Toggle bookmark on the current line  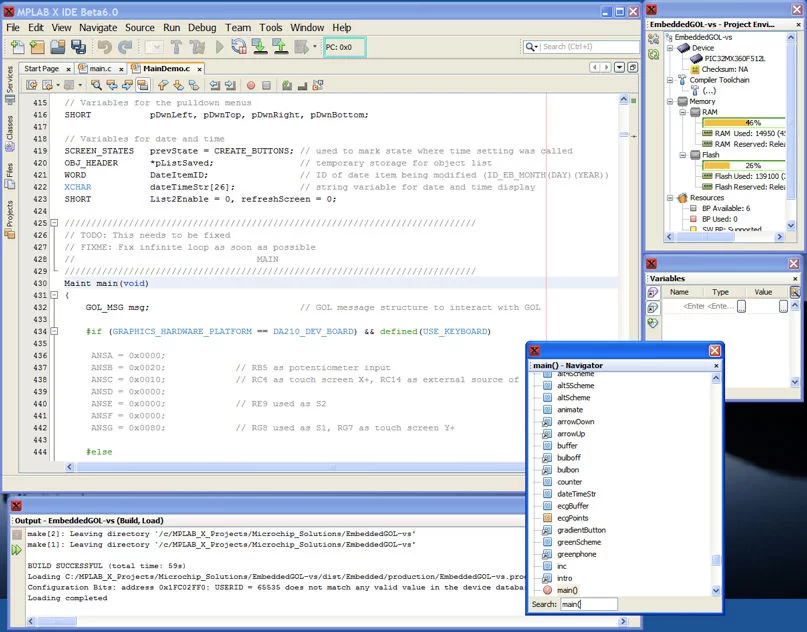coord(194,85)
